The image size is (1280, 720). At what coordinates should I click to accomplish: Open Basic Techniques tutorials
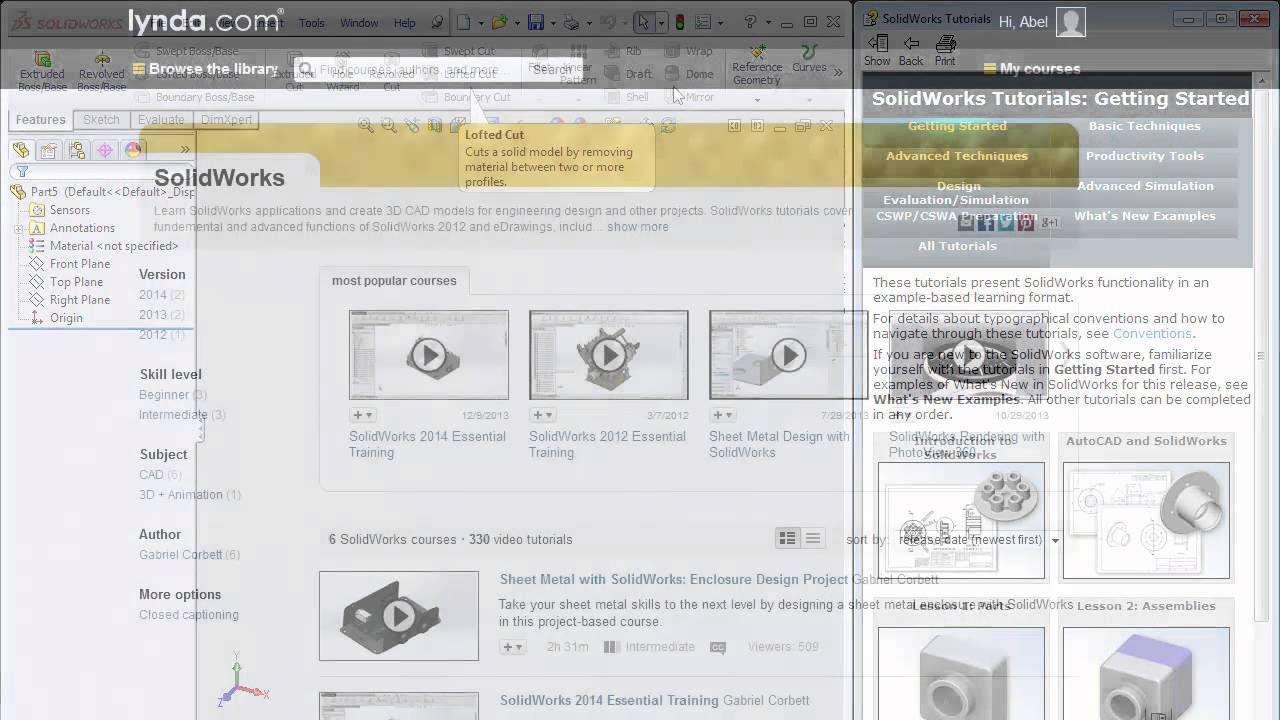[x=1144, y=126]
